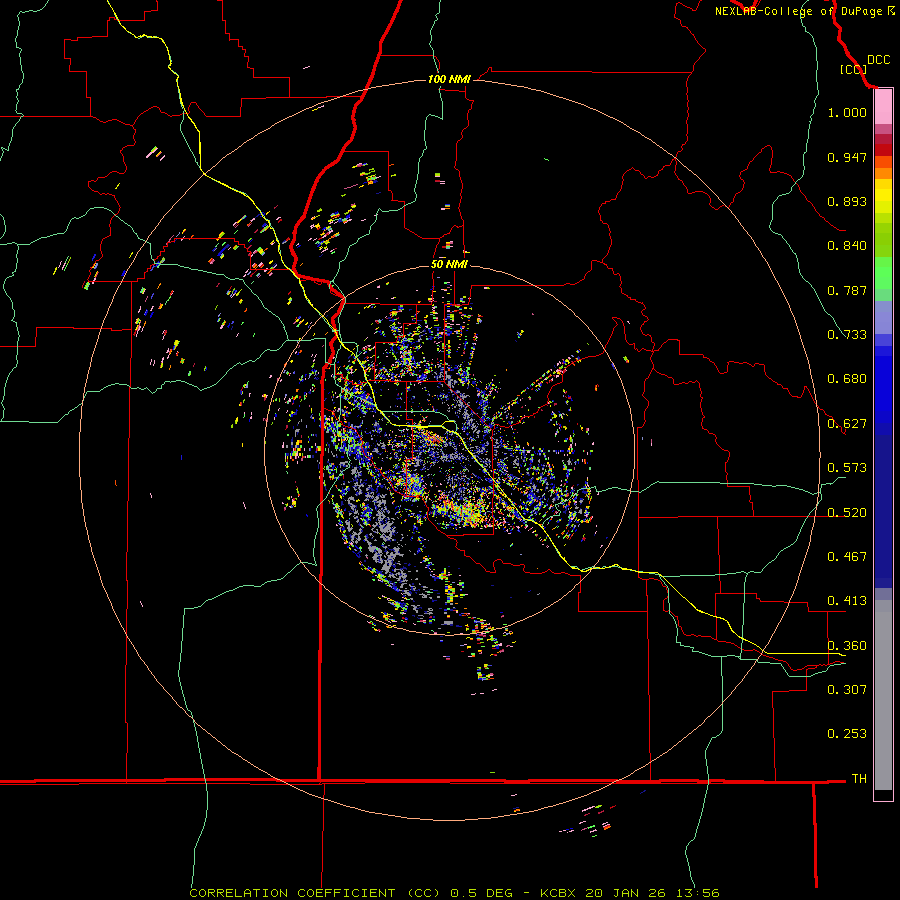
Task: Click the pink segment of color bar
Action: 883,107
